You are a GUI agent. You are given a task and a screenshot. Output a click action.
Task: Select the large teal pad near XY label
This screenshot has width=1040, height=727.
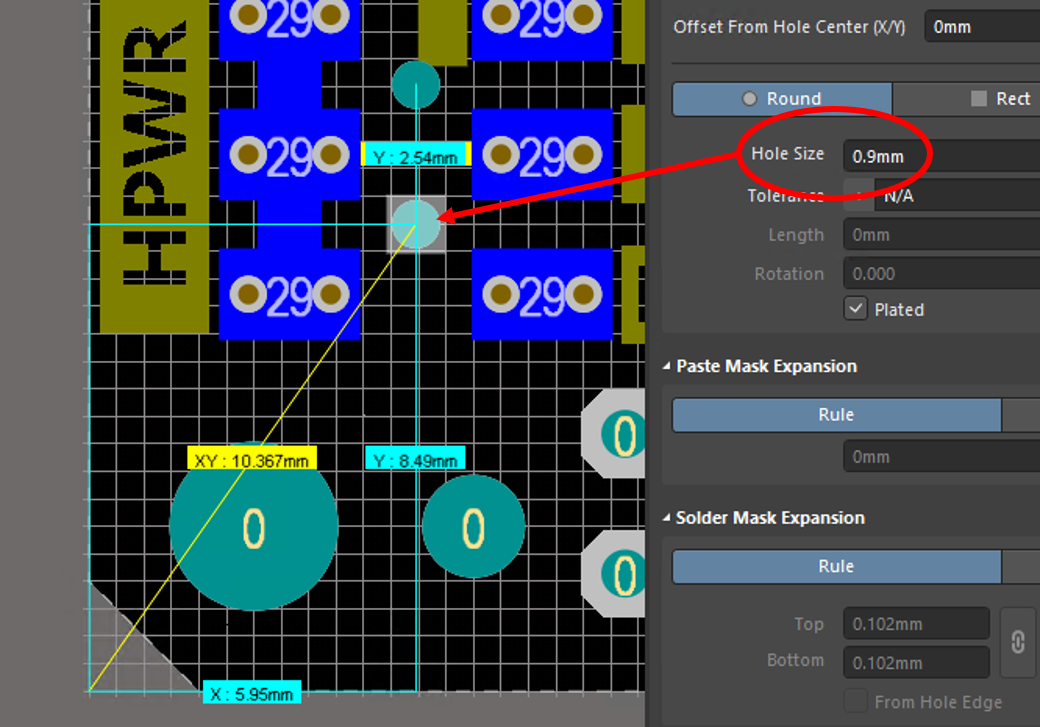(254, 526)
